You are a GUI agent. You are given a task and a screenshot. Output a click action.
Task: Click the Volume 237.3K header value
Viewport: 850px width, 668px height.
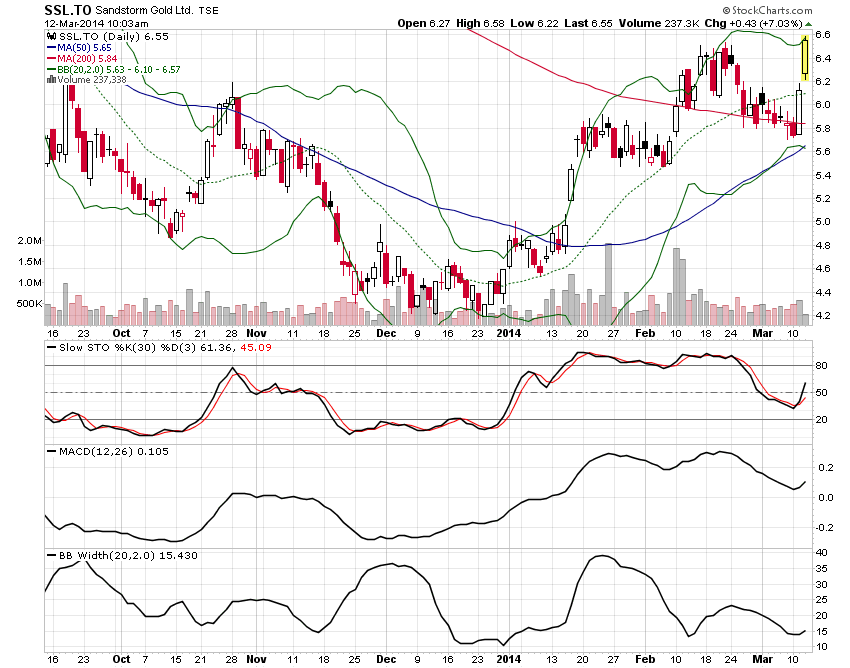coord(659,23)
